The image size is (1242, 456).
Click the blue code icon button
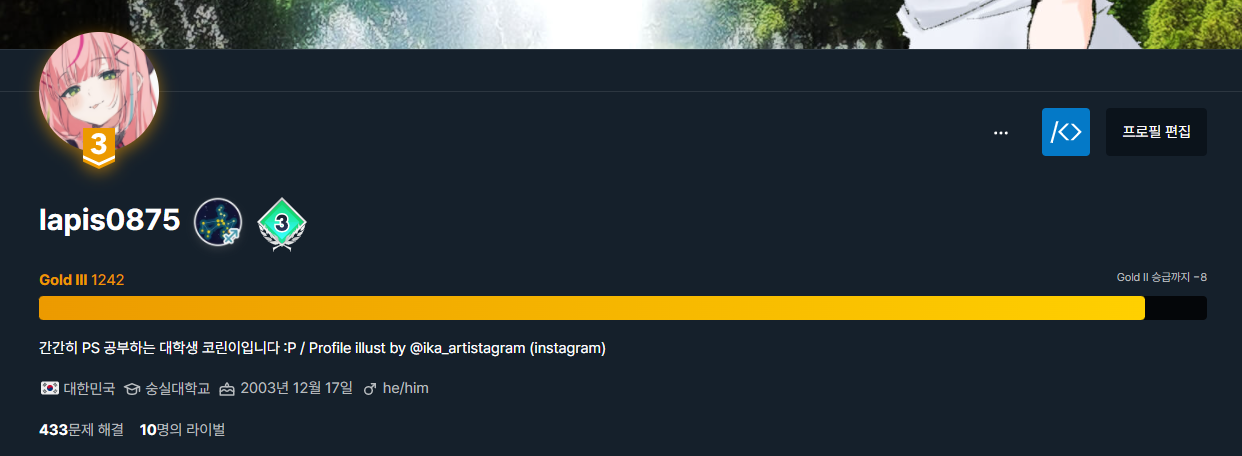[x=1065, y=132]
